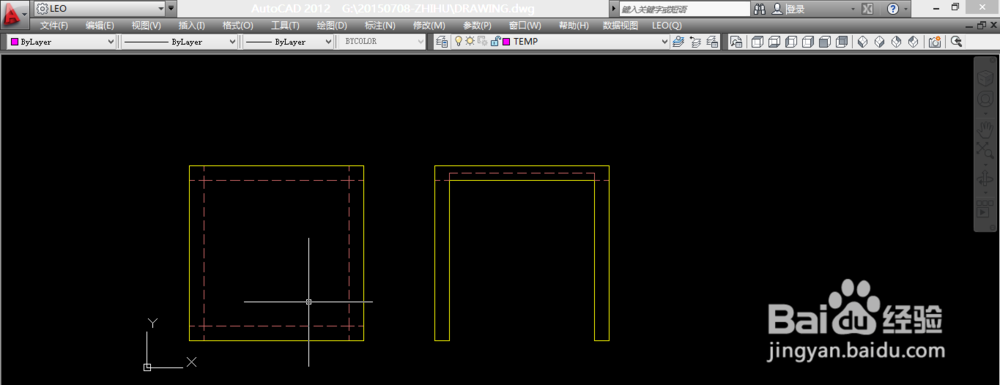Open the 格式(O) menu
Screen dimensions: 1000x385
238,25
